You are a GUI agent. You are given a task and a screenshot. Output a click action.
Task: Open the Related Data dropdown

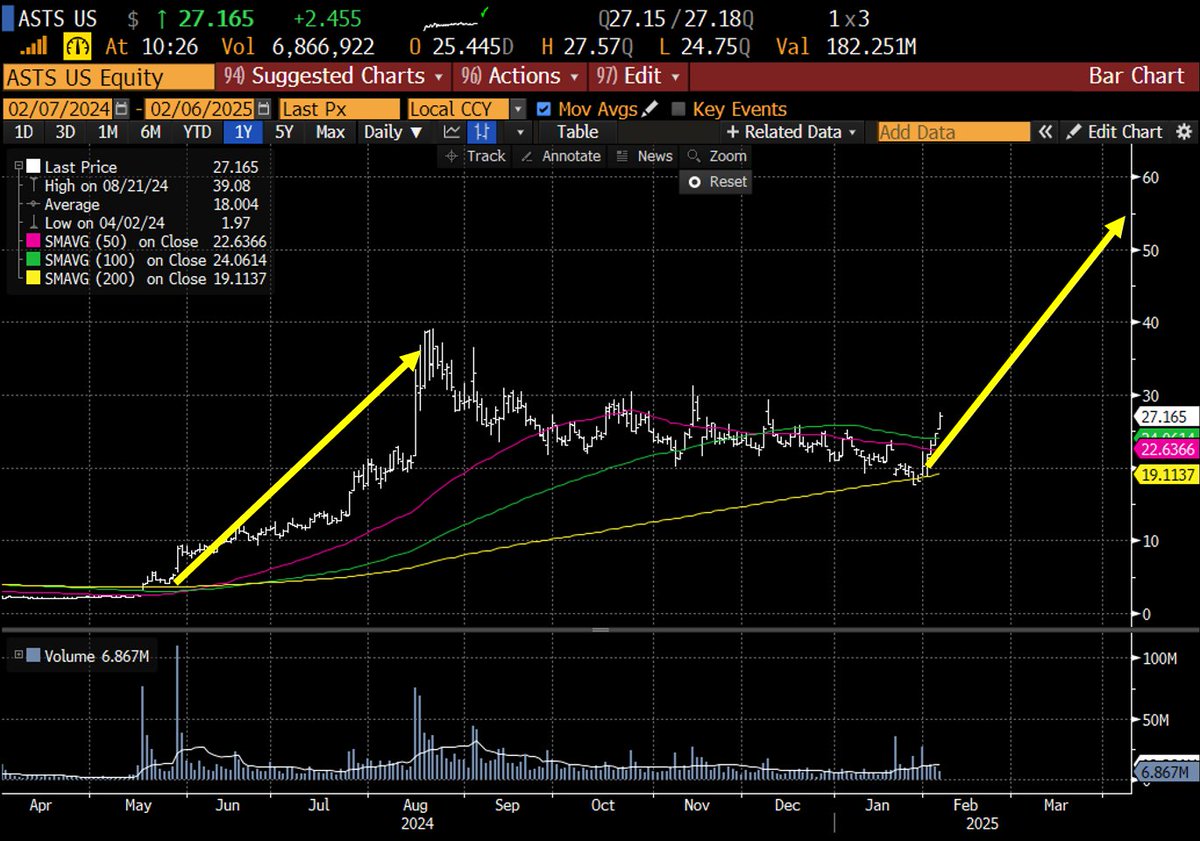click(792, 132)
